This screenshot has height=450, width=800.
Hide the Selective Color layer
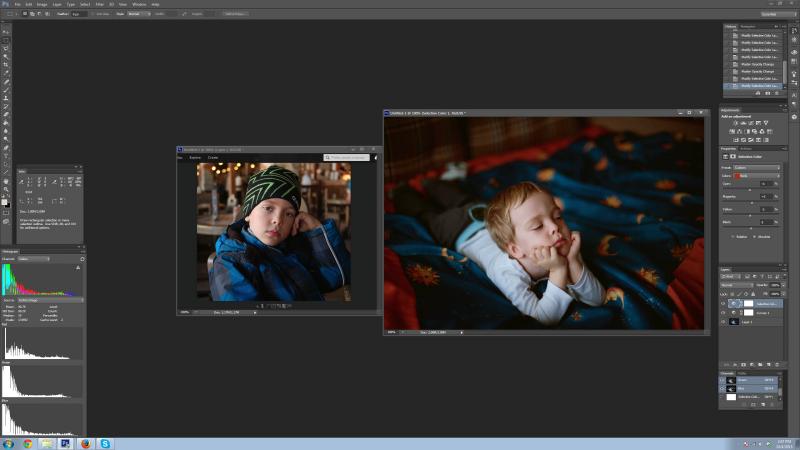click(723, 304)
